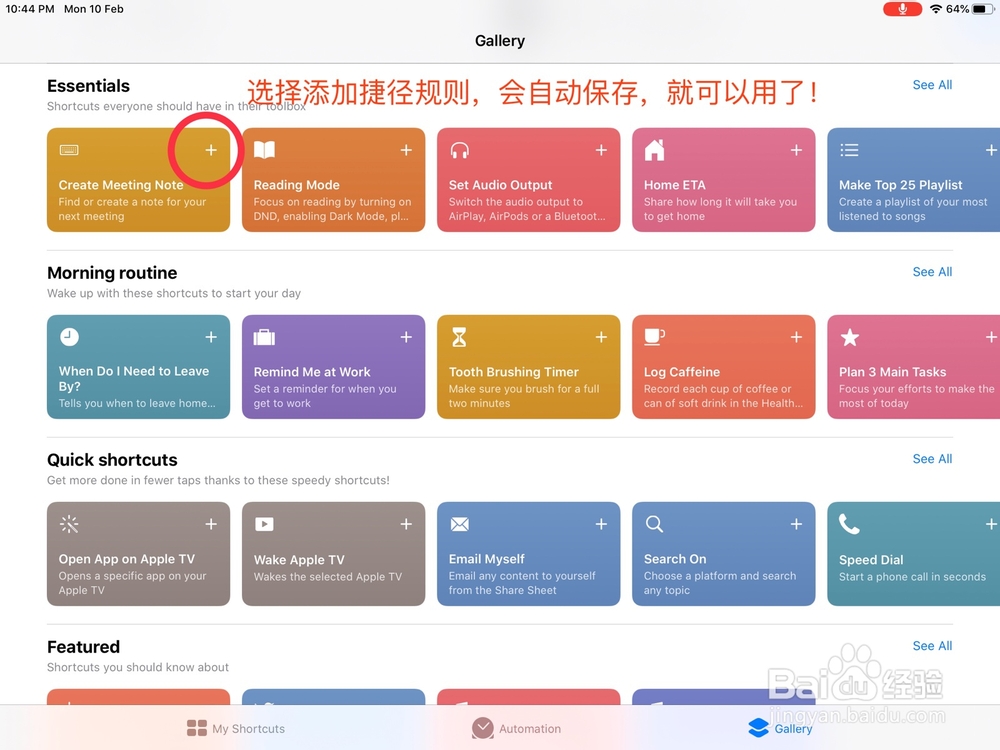Tap the envelope icon on Email Myself

pyautogui.click(x=459, y=524)
